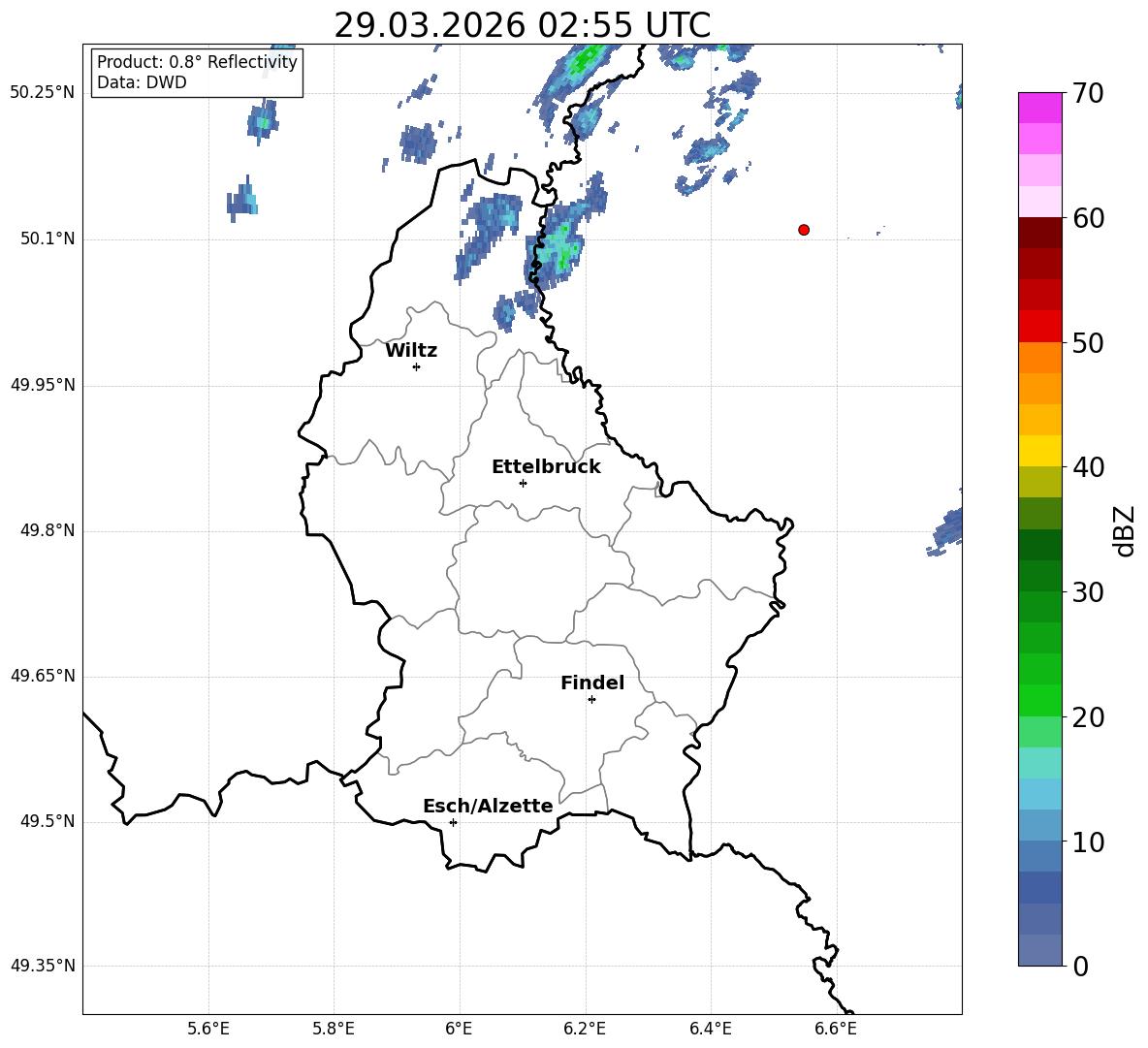Pick the dark red swatch just below 60

tap(1039, 233)
